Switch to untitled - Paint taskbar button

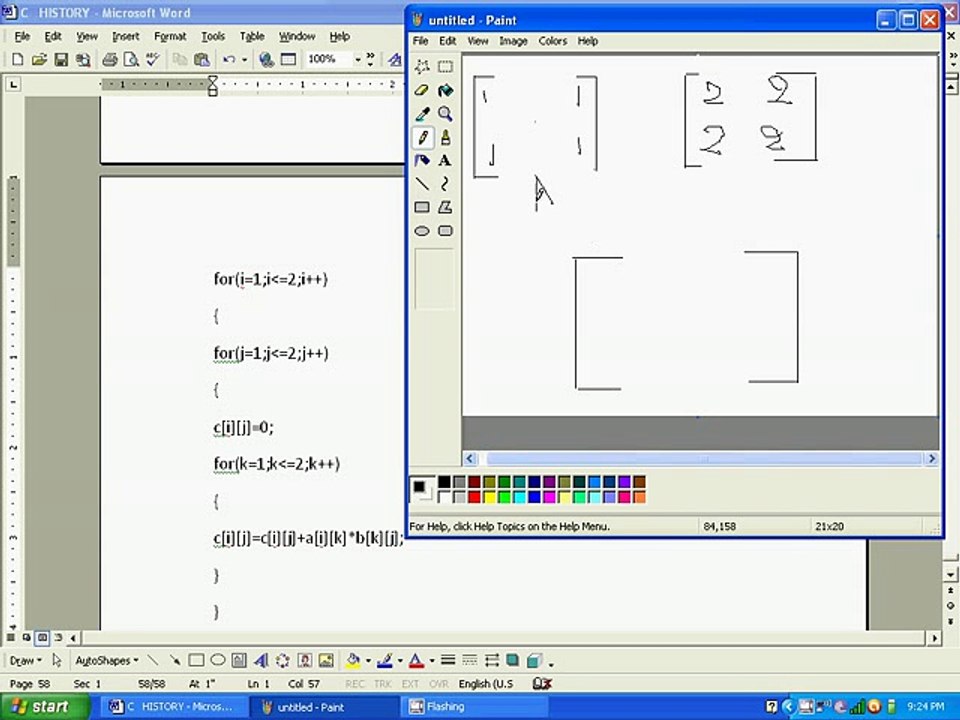pyautogui.click(x=325, y=707)
